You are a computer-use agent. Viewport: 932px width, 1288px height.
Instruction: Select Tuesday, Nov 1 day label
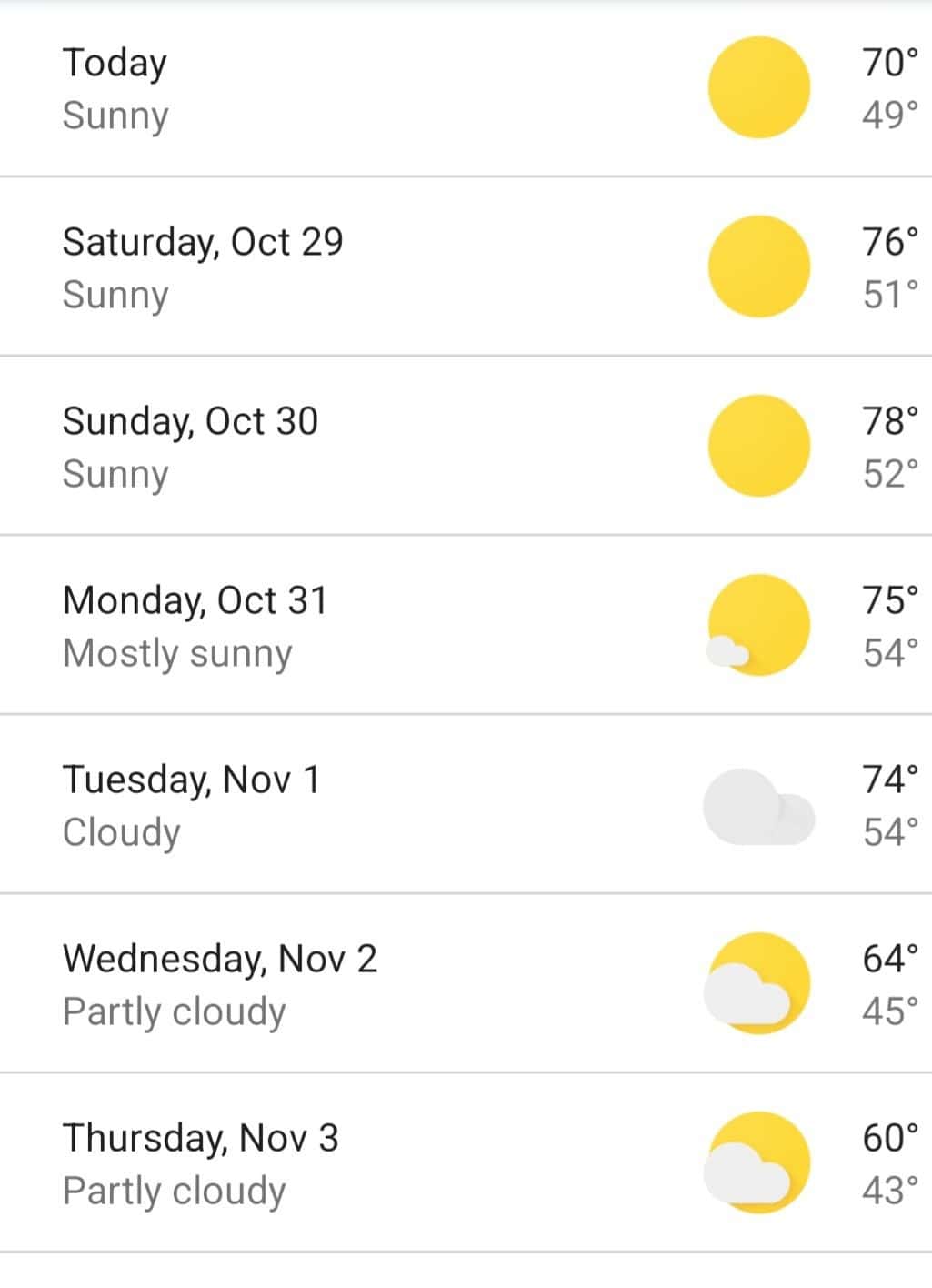pos(191,780)
